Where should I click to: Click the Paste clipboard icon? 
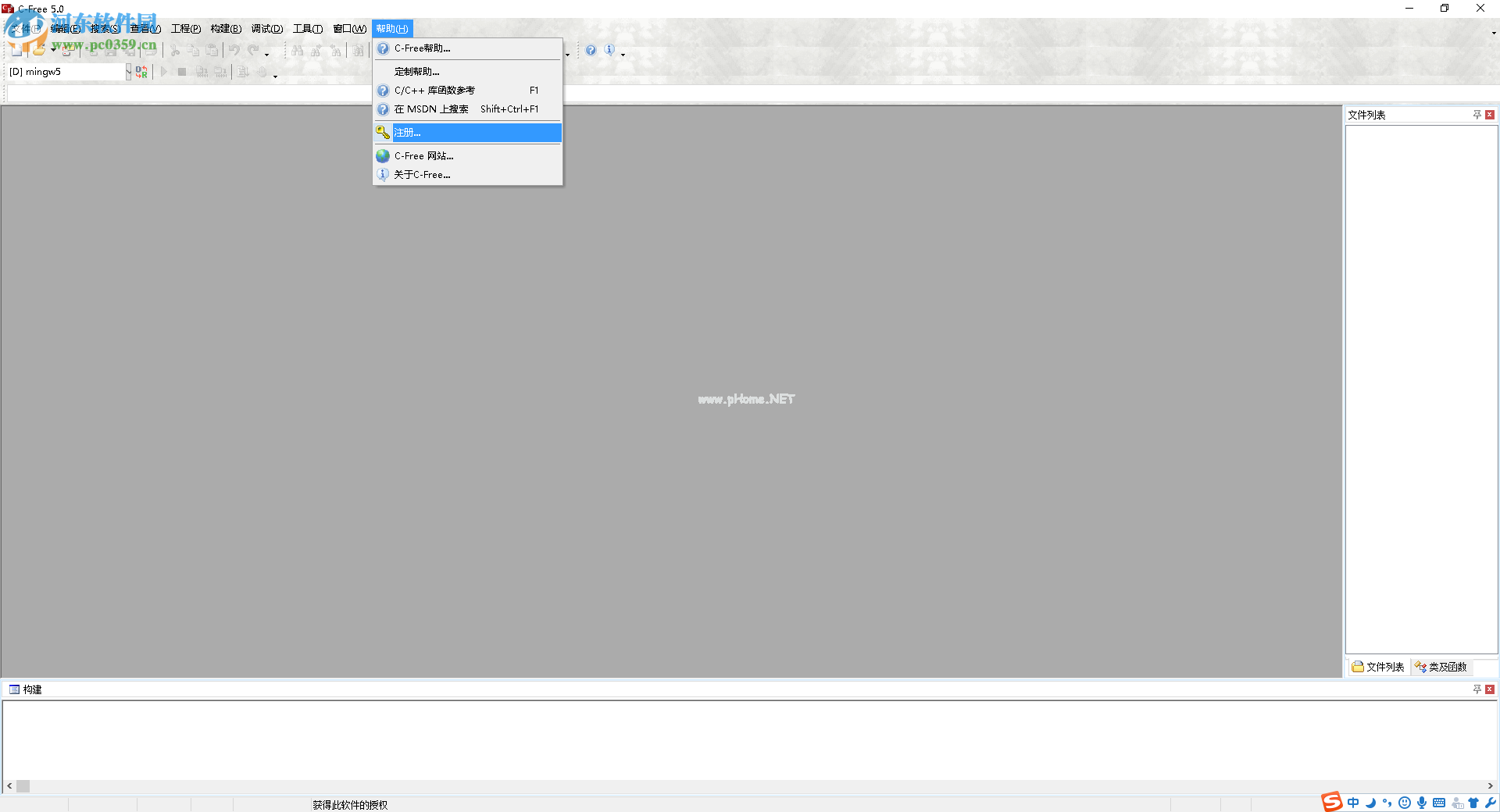click(212, 51)
